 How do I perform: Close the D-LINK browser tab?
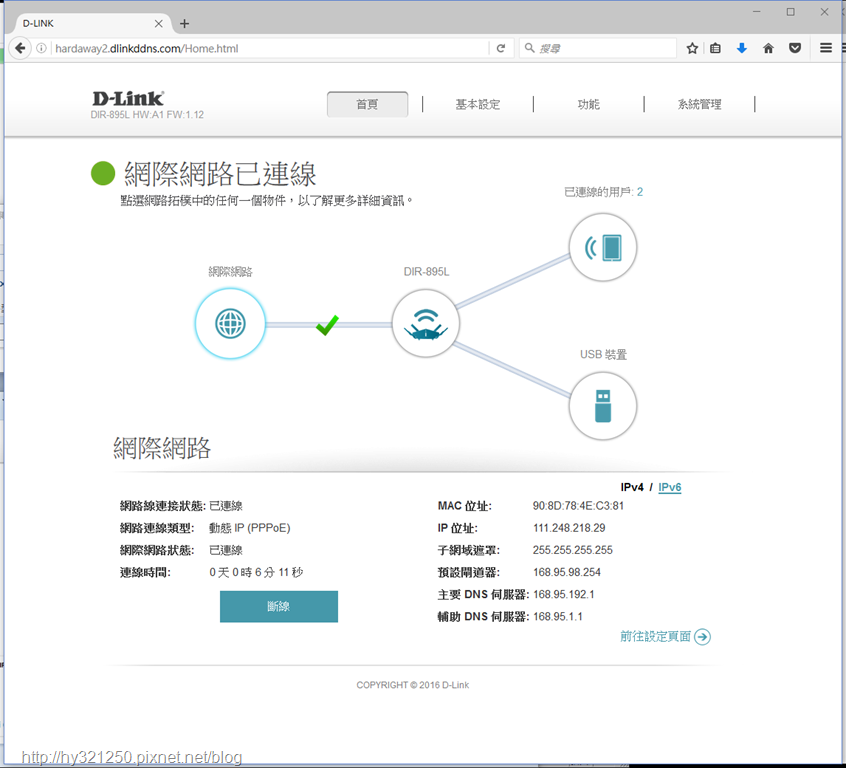coord(159,24)
